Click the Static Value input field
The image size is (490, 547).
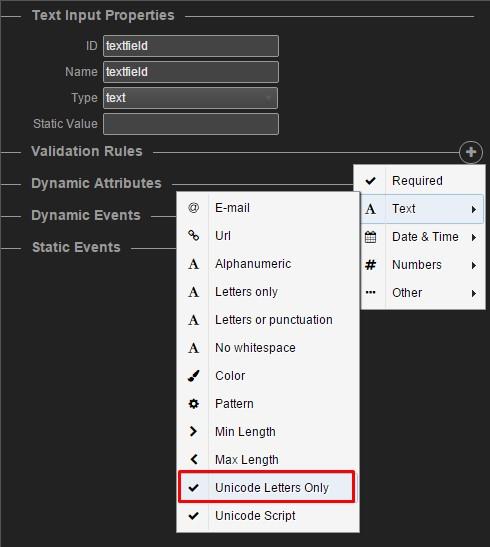(x=191, y=124)
